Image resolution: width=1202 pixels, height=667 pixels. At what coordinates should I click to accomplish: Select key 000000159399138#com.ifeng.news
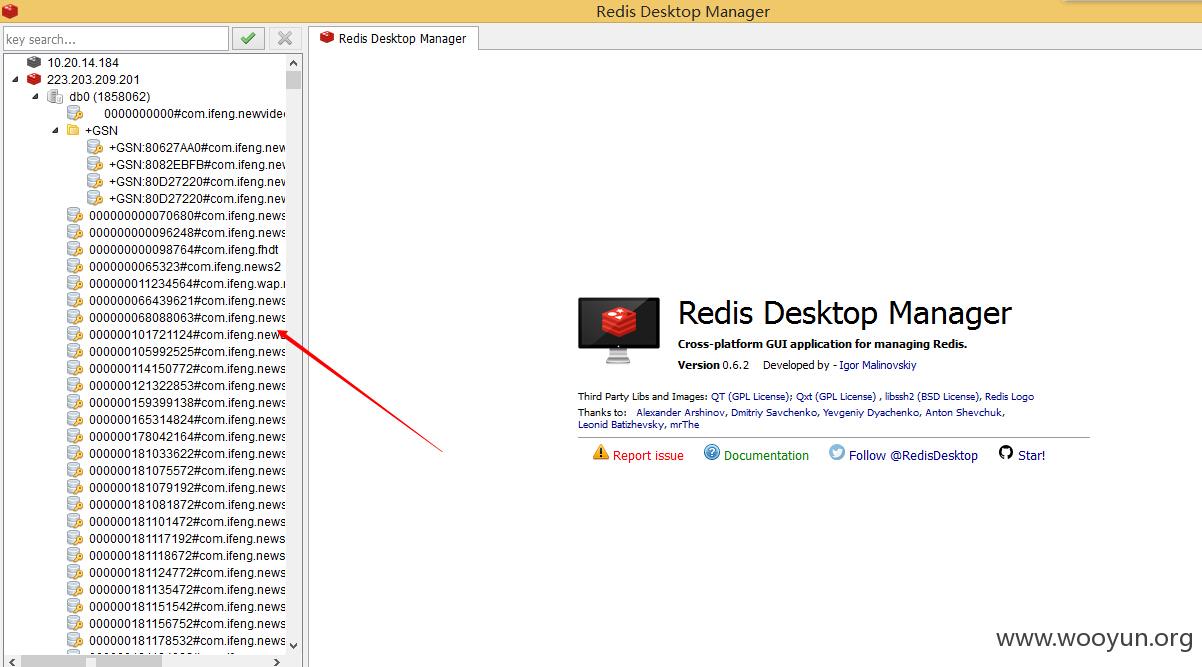187,402
